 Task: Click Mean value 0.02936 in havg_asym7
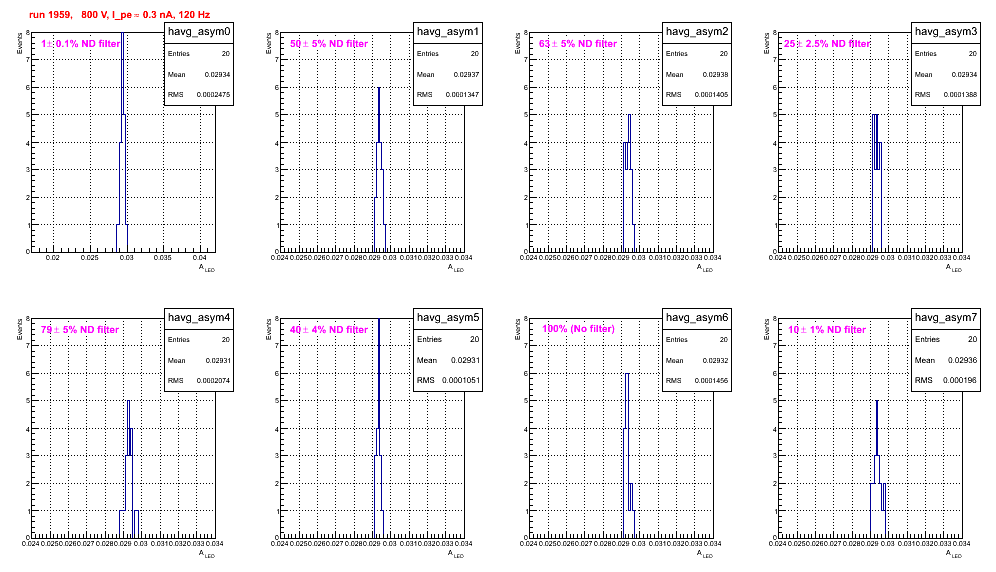[x=962, y=360]
